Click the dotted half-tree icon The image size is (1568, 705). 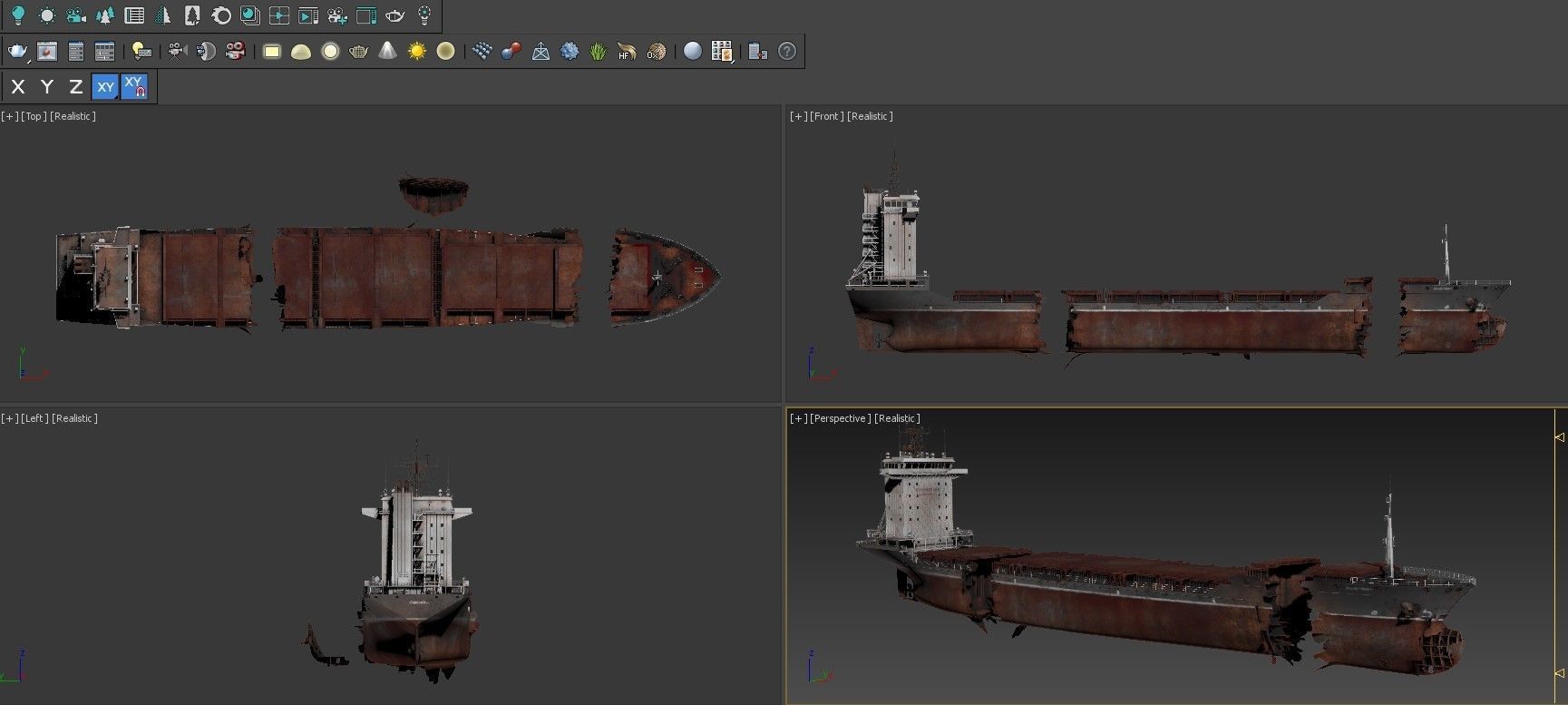tap(163, 15)
